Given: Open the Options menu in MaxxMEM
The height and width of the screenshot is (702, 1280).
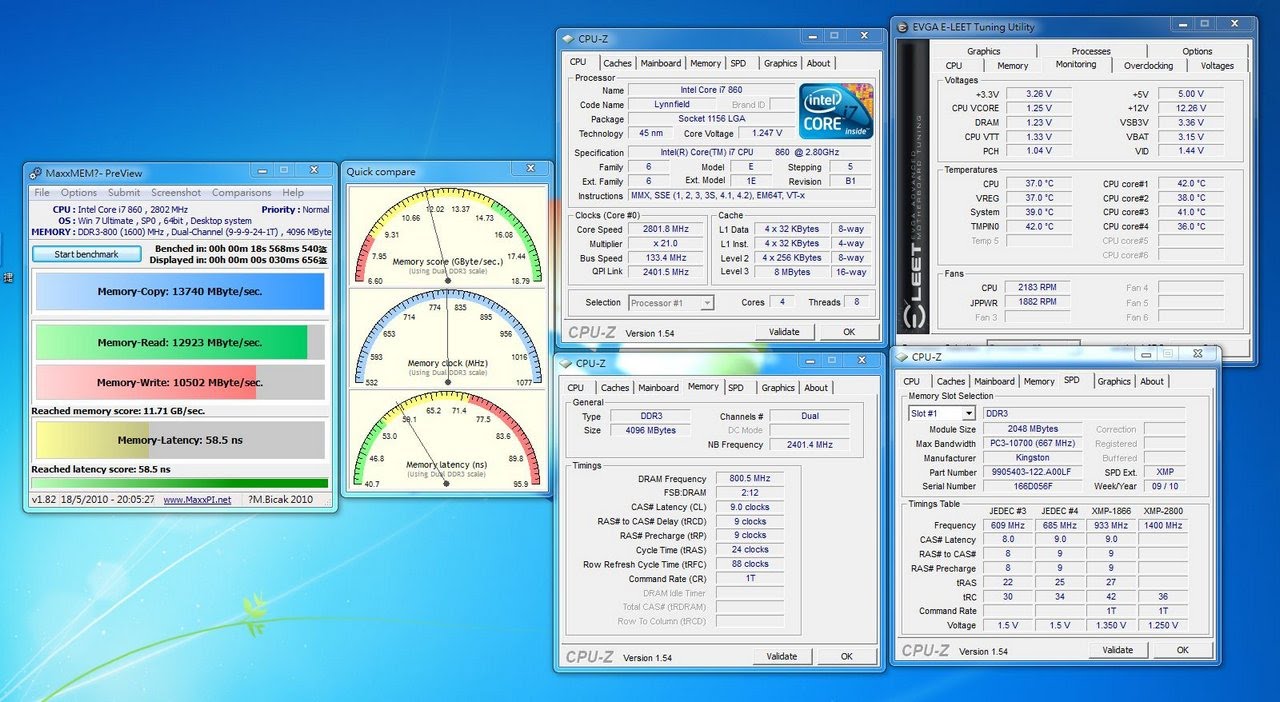Looking at the screenshot, I should click(79, 193).
